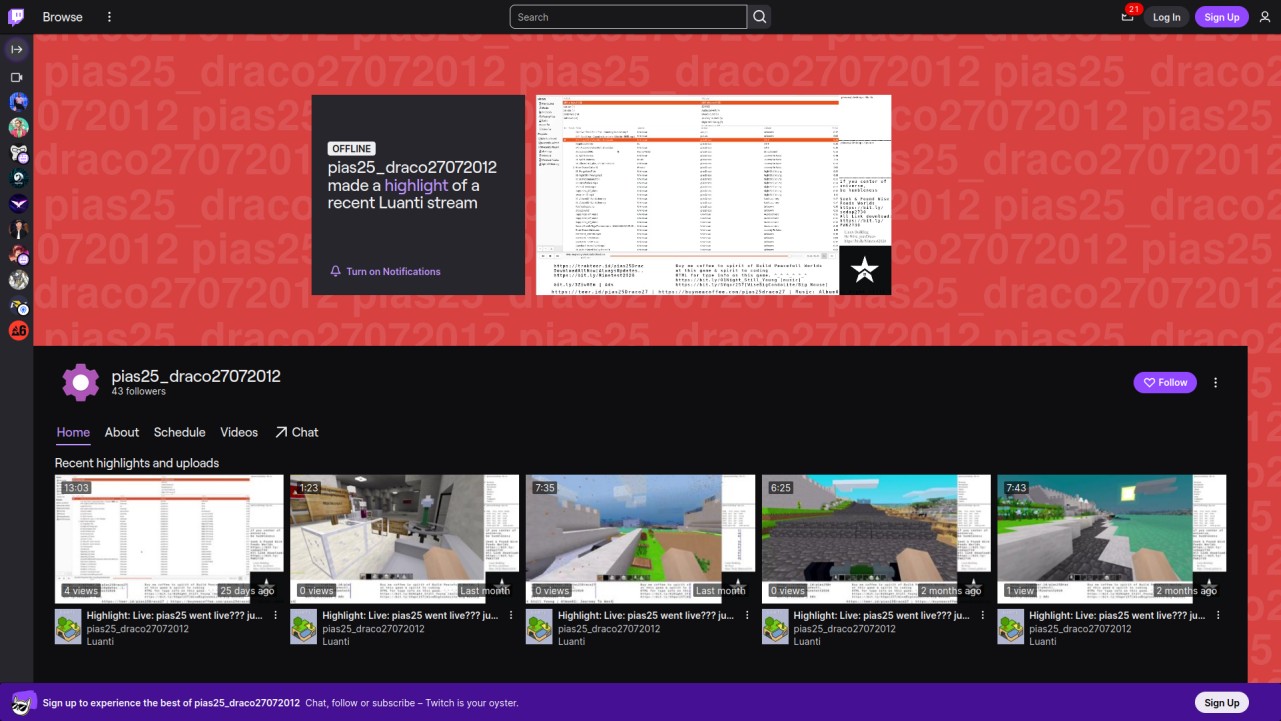Play the 1:23 highlight thumbnail
The height and width of the screenshot is (721, 1281).
[405, 539]
